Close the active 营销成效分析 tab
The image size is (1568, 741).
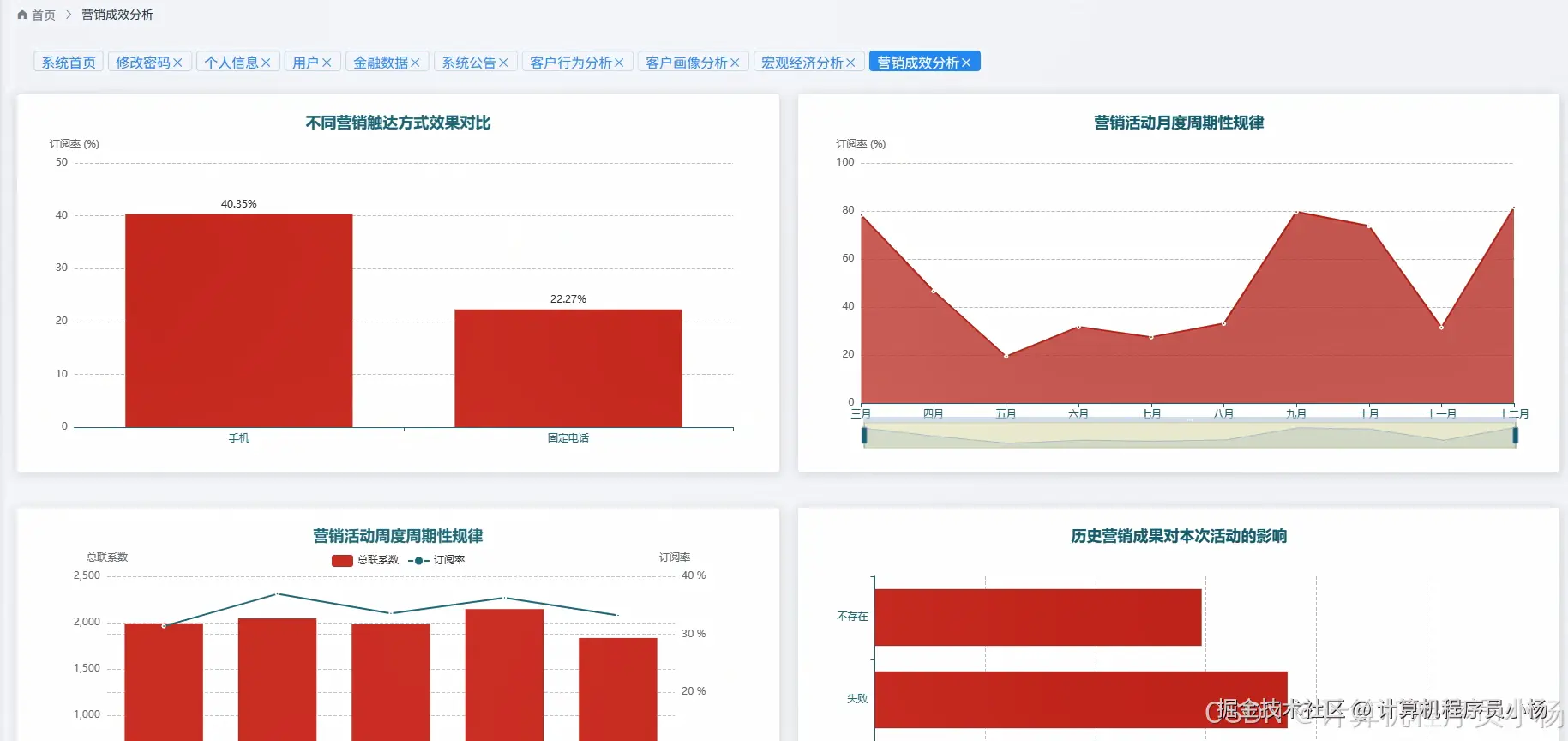(966, 63)
